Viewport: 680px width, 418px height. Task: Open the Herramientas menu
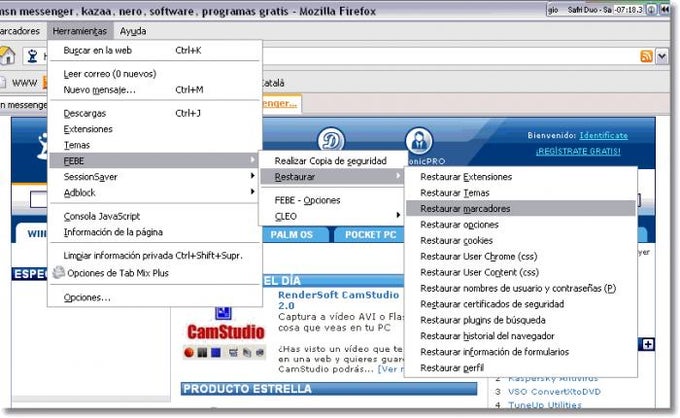80,31
